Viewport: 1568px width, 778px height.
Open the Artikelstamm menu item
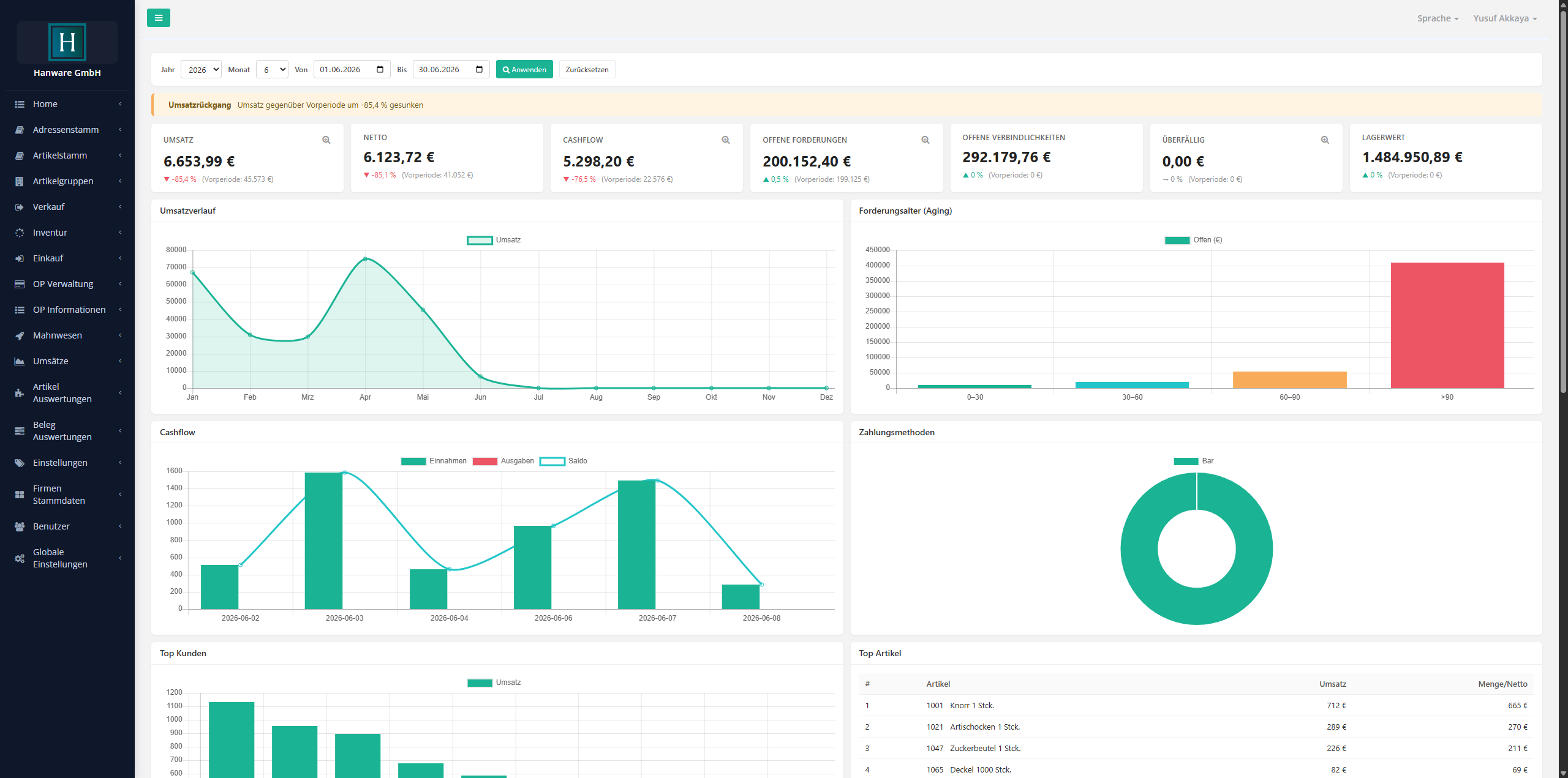(x=67, y=155)
